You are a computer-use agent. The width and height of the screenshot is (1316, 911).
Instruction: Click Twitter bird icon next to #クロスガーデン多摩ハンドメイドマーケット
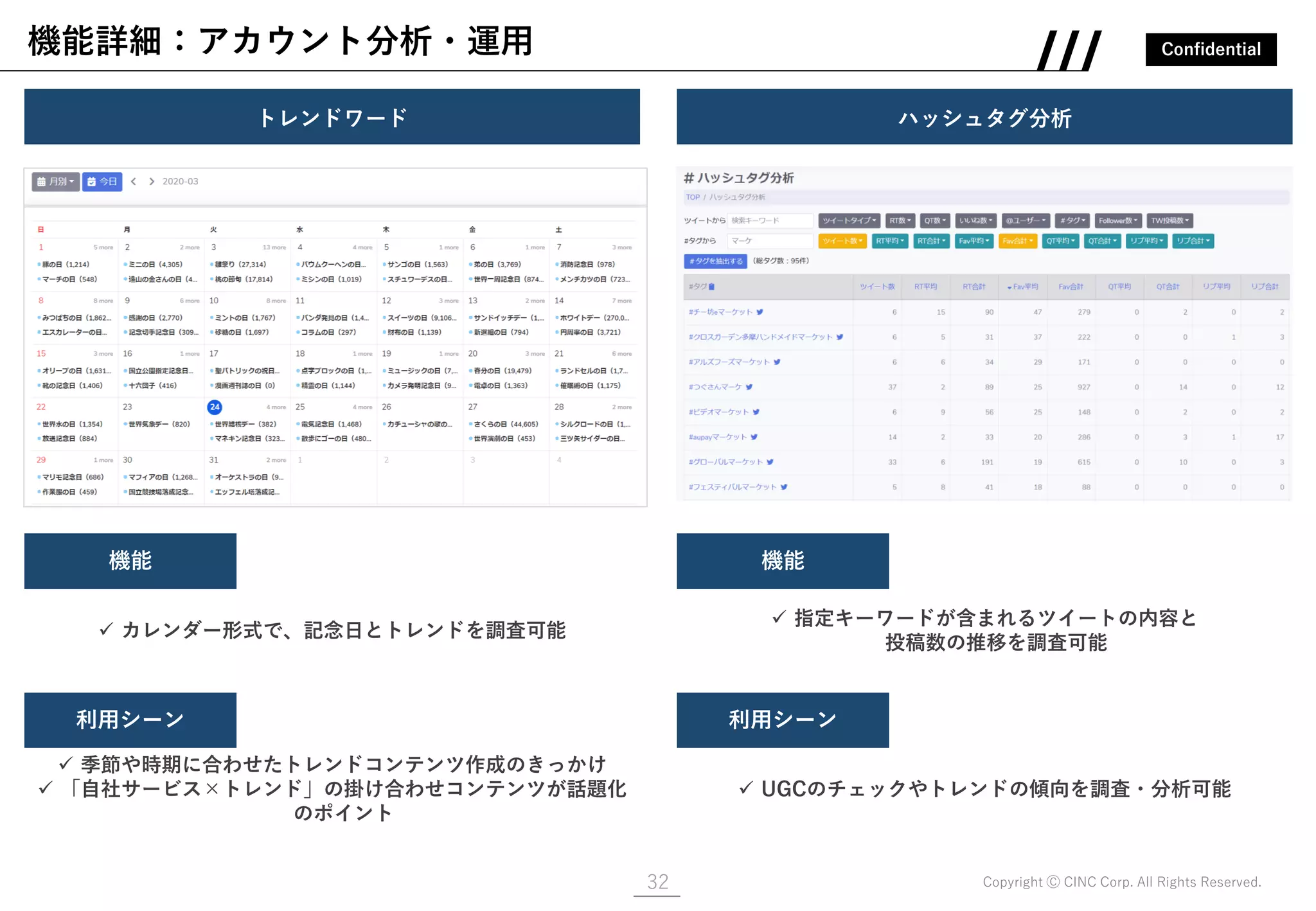[x=840, y=337]
